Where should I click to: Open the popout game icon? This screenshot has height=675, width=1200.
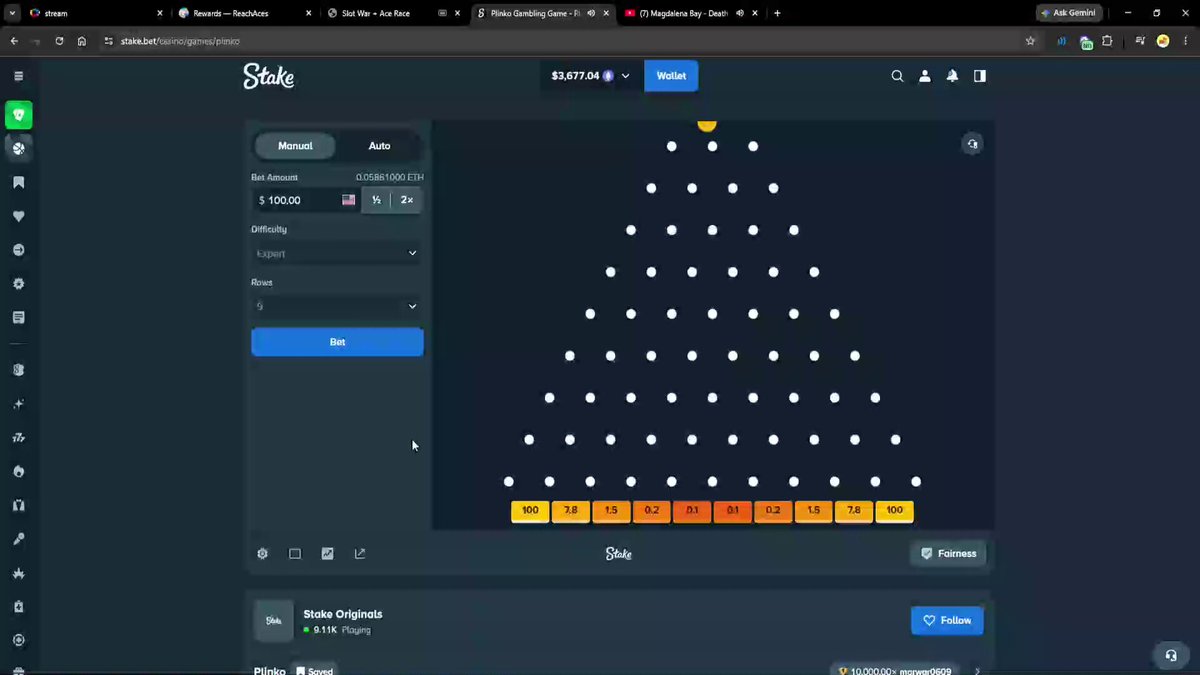[360, 554]
